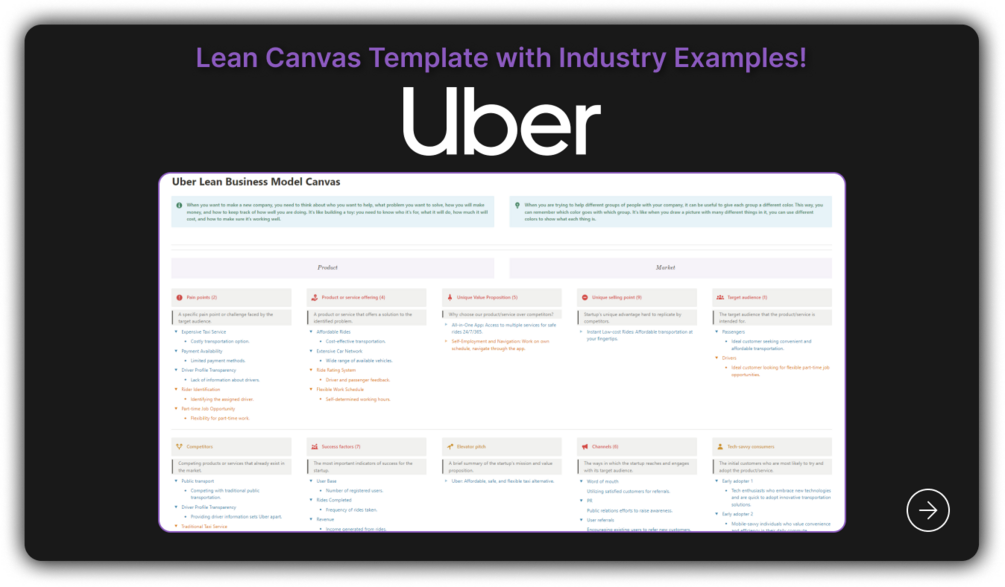
Task: Click the Unique Value Proposition (5) heading
Action: tap(487, 297)
